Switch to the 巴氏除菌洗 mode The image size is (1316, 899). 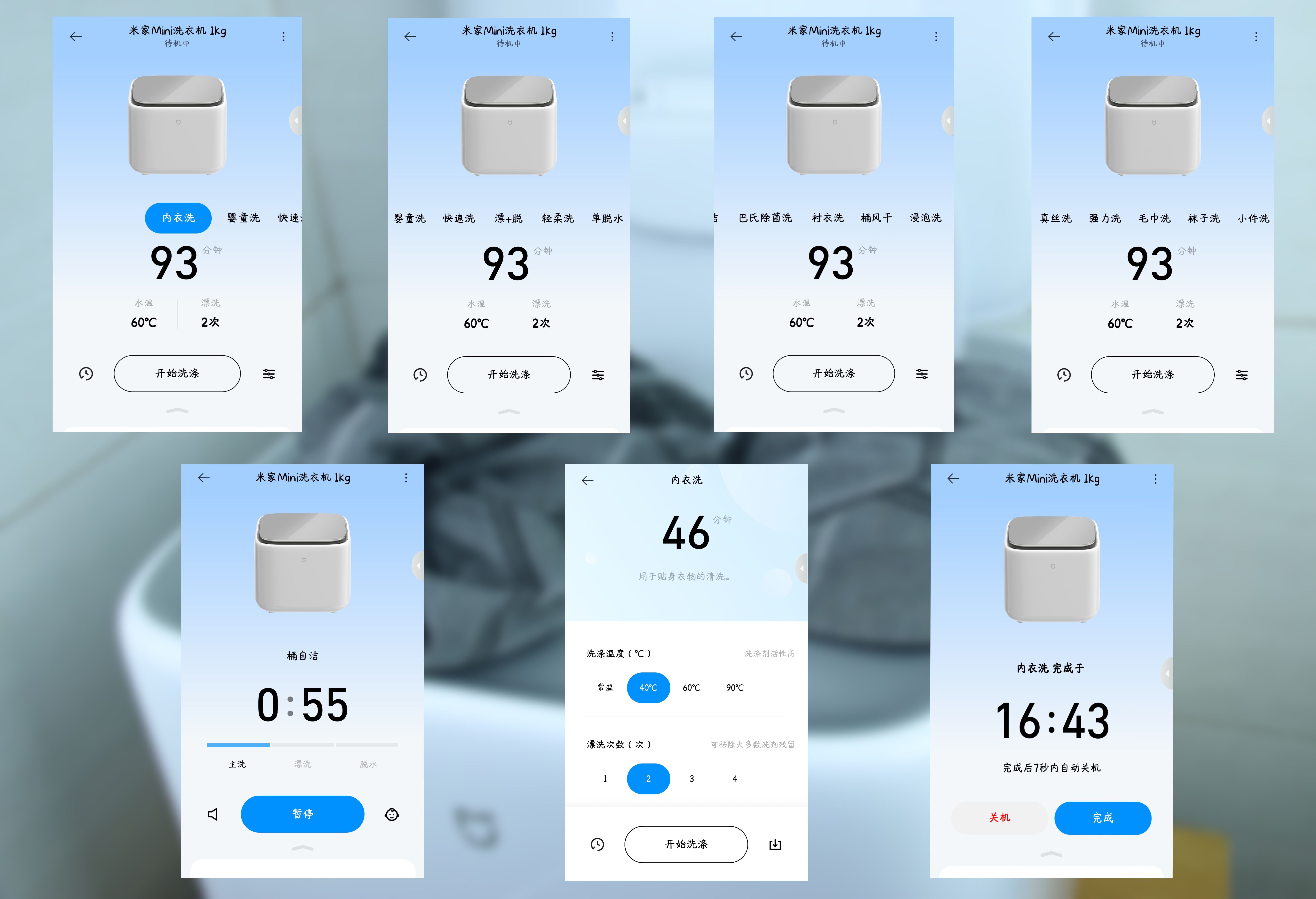766,218
